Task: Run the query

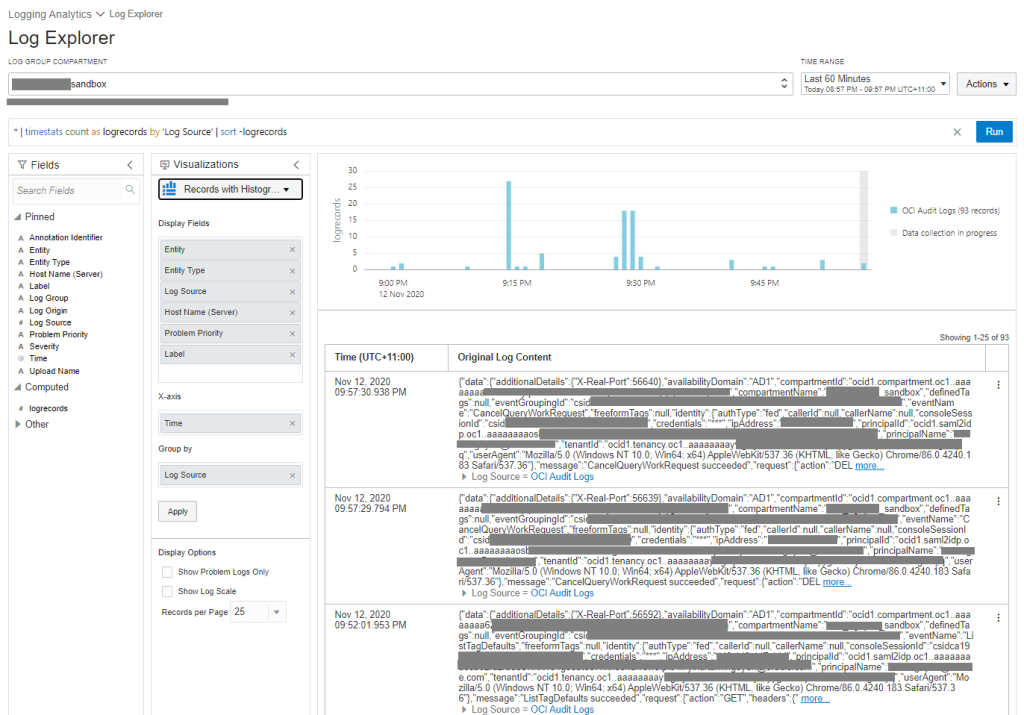Action: pos(994,132)
